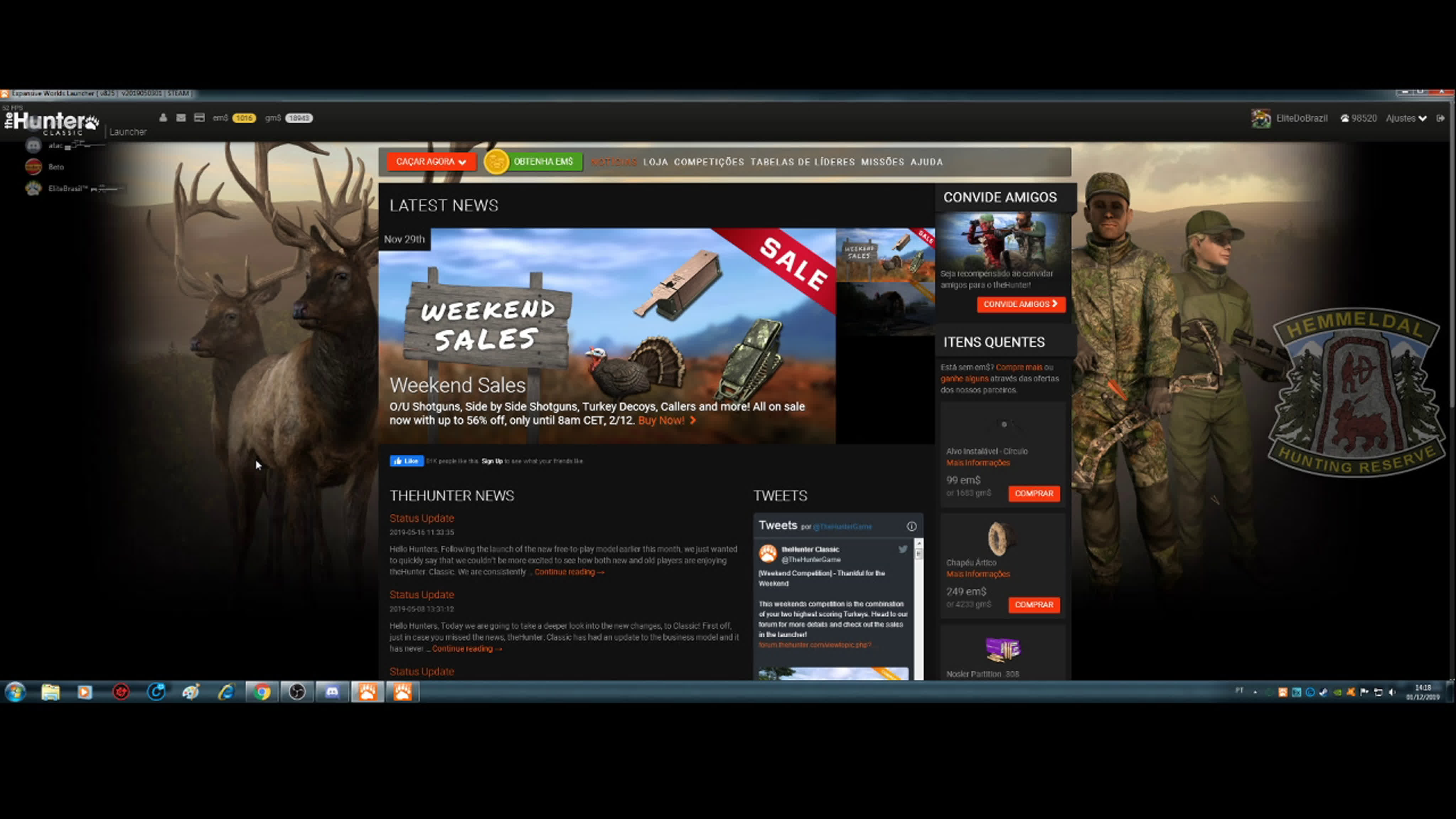Click the Steam icon in system tray
1456x819 pixels.
pos(1324,692)
